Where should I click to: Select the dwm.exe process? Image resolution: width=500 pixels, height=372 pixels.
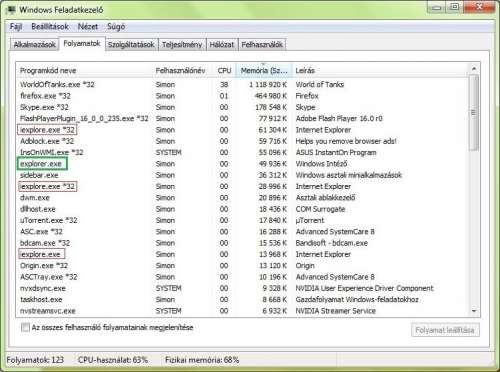(242, 198)
